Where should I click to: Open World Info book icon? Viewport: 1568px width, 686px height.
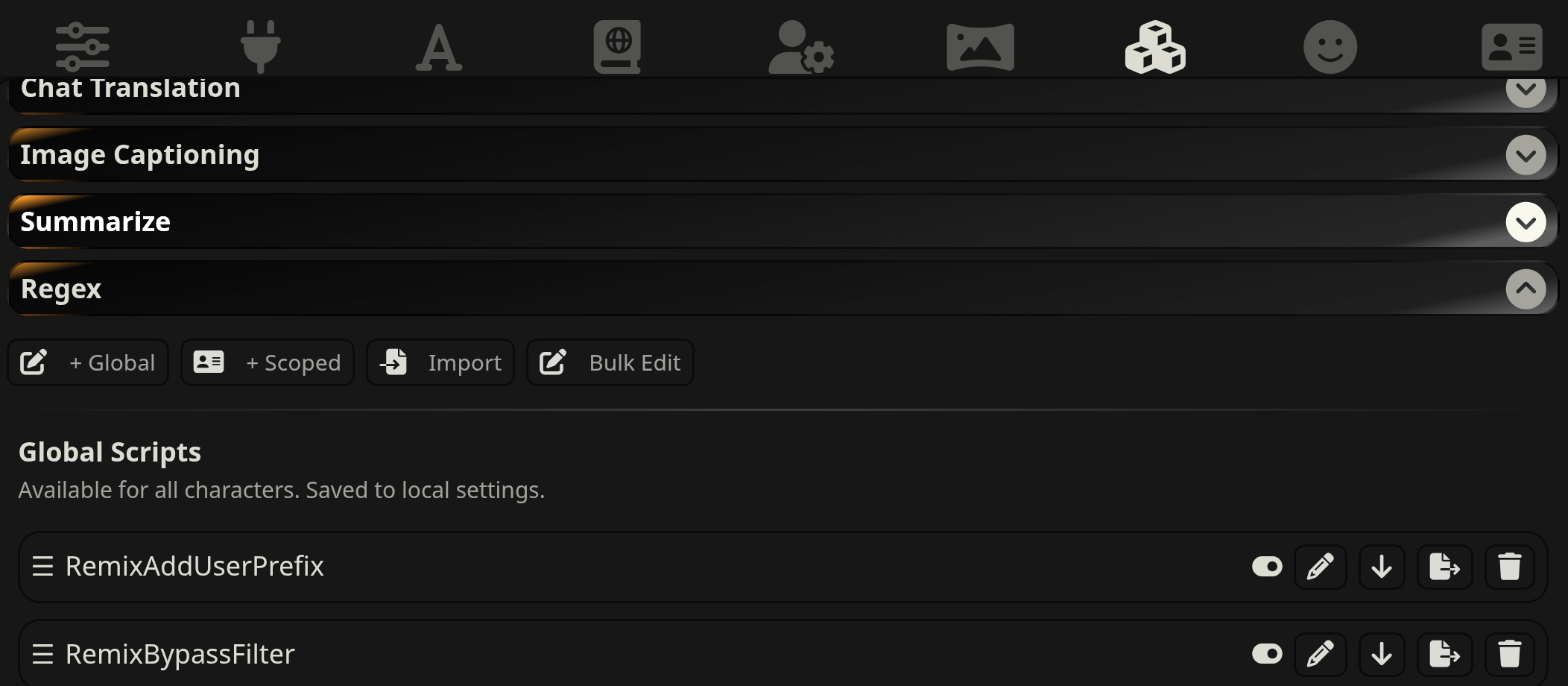(x=617, y=47)
